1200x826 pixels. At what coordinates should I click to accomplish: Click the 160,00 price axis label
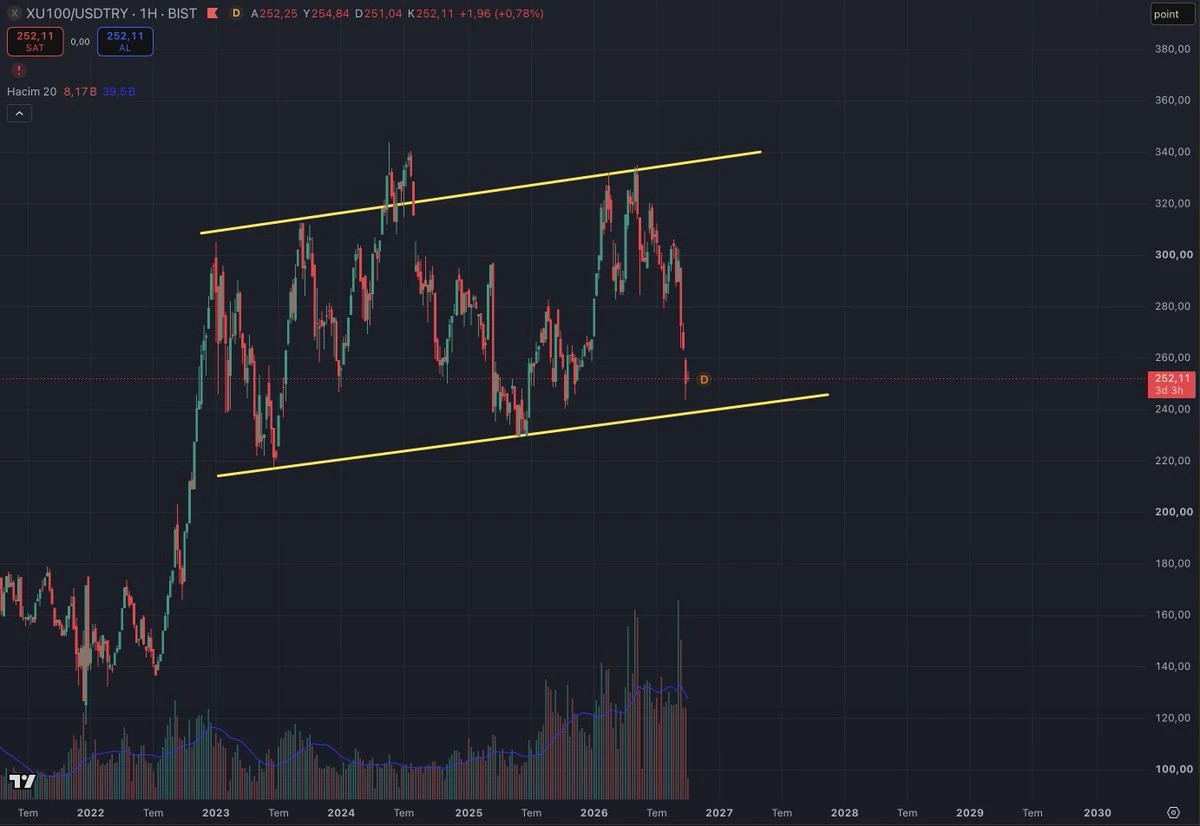point(1172,615)
